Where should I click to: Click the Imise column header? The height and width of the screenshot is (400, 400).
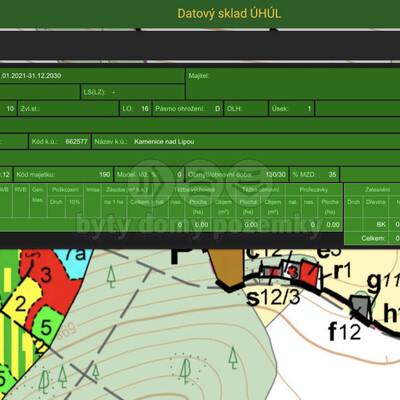point(93,189)
